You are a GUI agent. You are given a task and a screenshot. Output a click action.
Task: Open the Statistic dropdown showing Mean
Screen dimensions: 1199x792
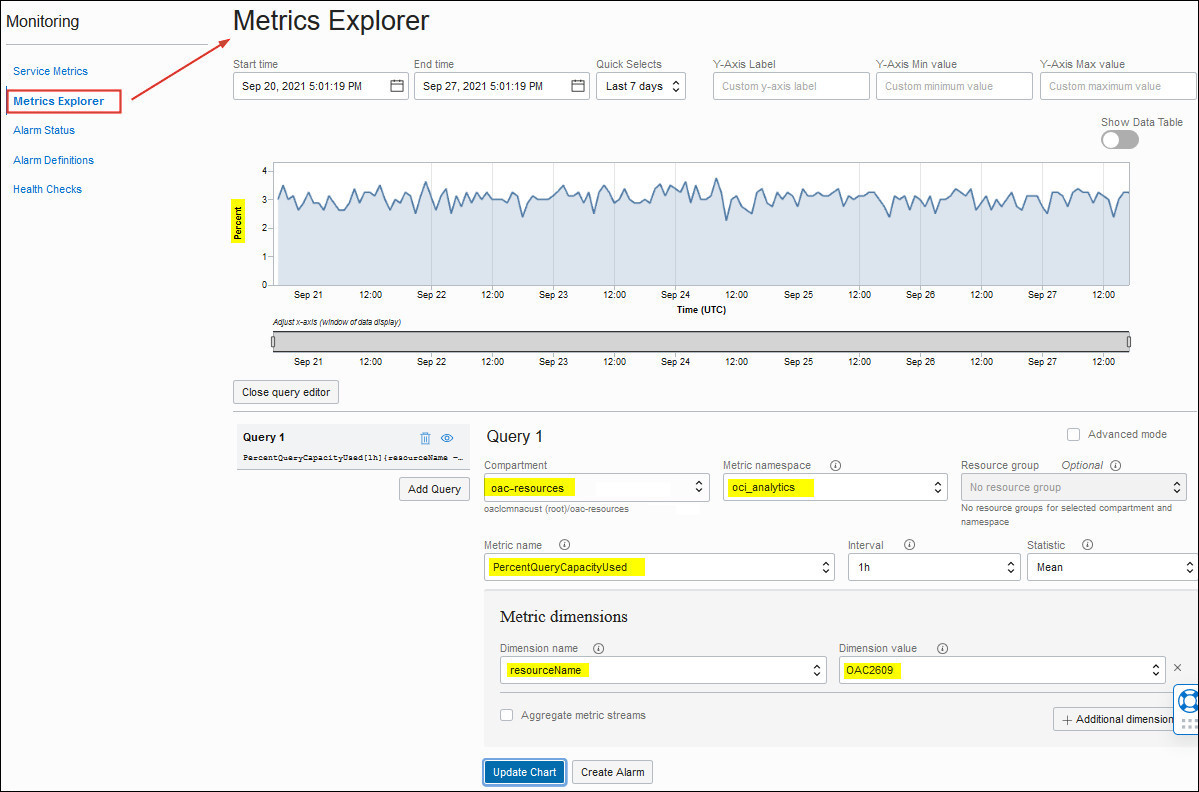pyautogui.click(x=1111, y=567)
